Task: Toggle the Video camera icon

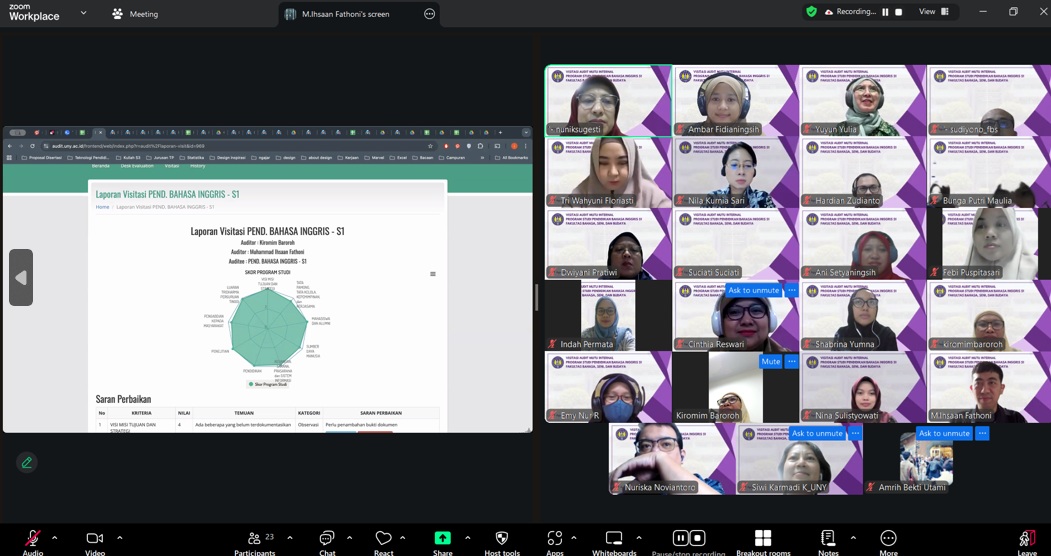Action: [x=95, y=538]
